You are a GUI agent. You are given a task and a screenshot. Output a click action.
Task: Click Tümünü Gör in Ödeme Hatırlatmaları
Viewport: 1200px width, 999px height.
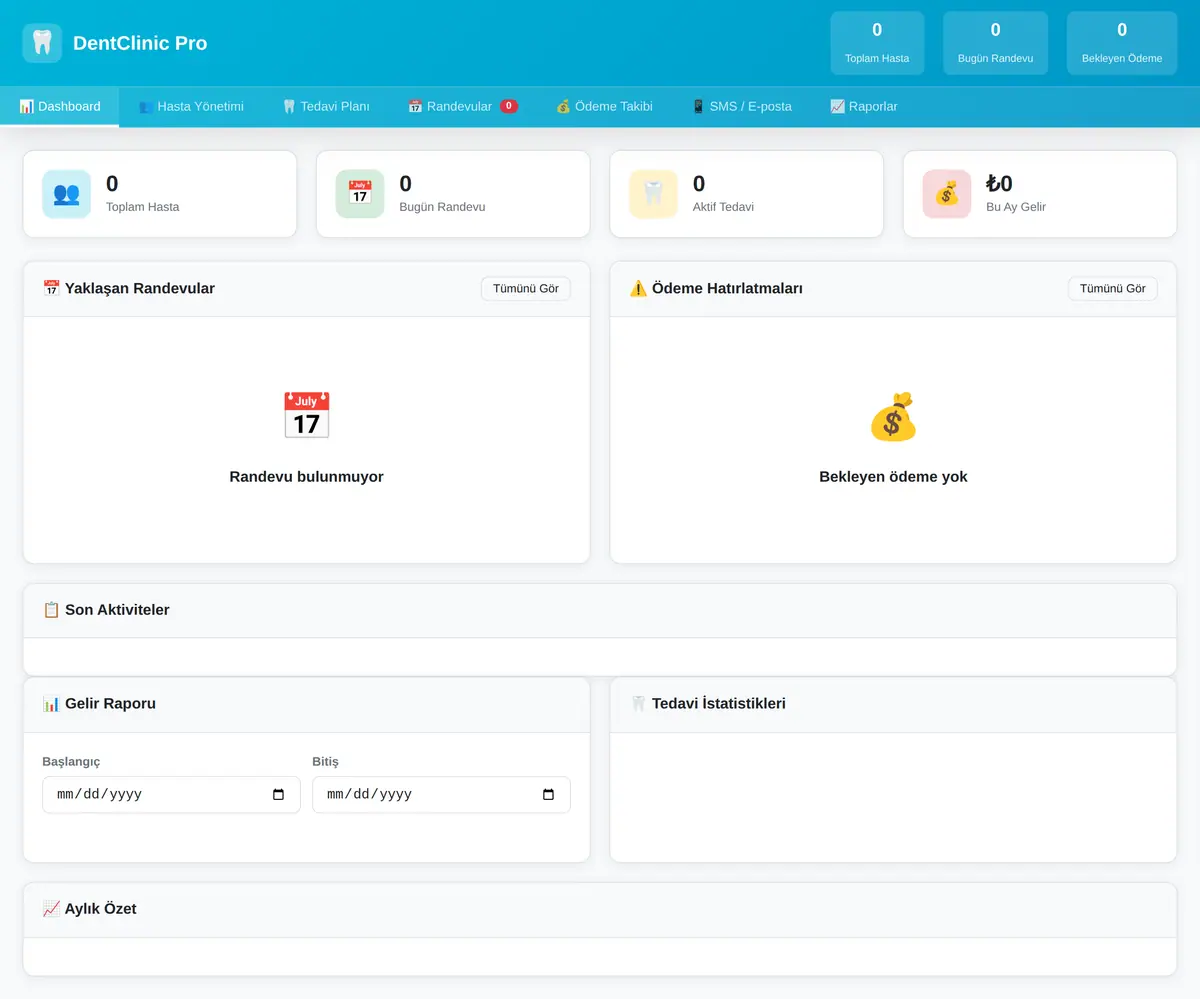click(1113, 288)
